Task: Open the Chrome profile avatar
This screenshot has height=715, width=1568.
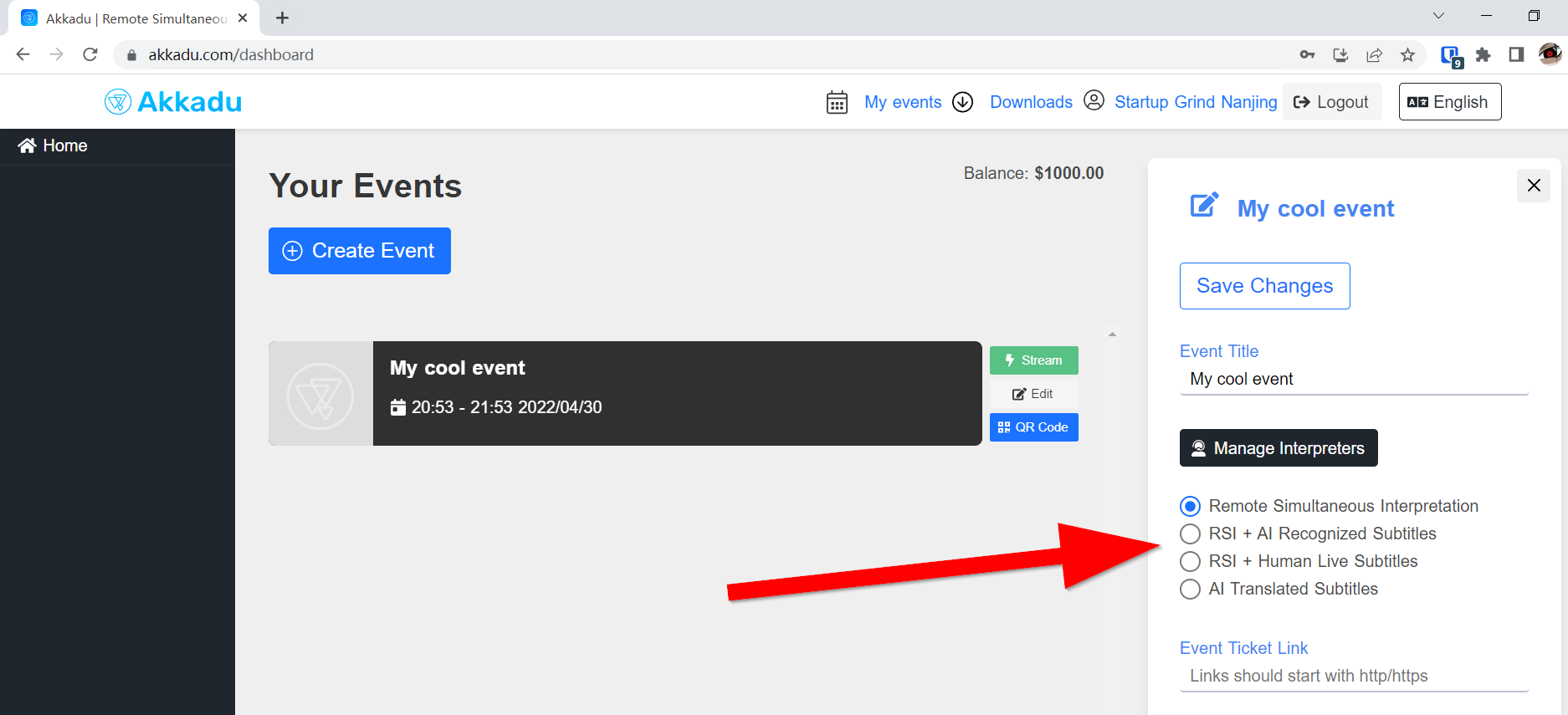Action: click(1550, 54)
